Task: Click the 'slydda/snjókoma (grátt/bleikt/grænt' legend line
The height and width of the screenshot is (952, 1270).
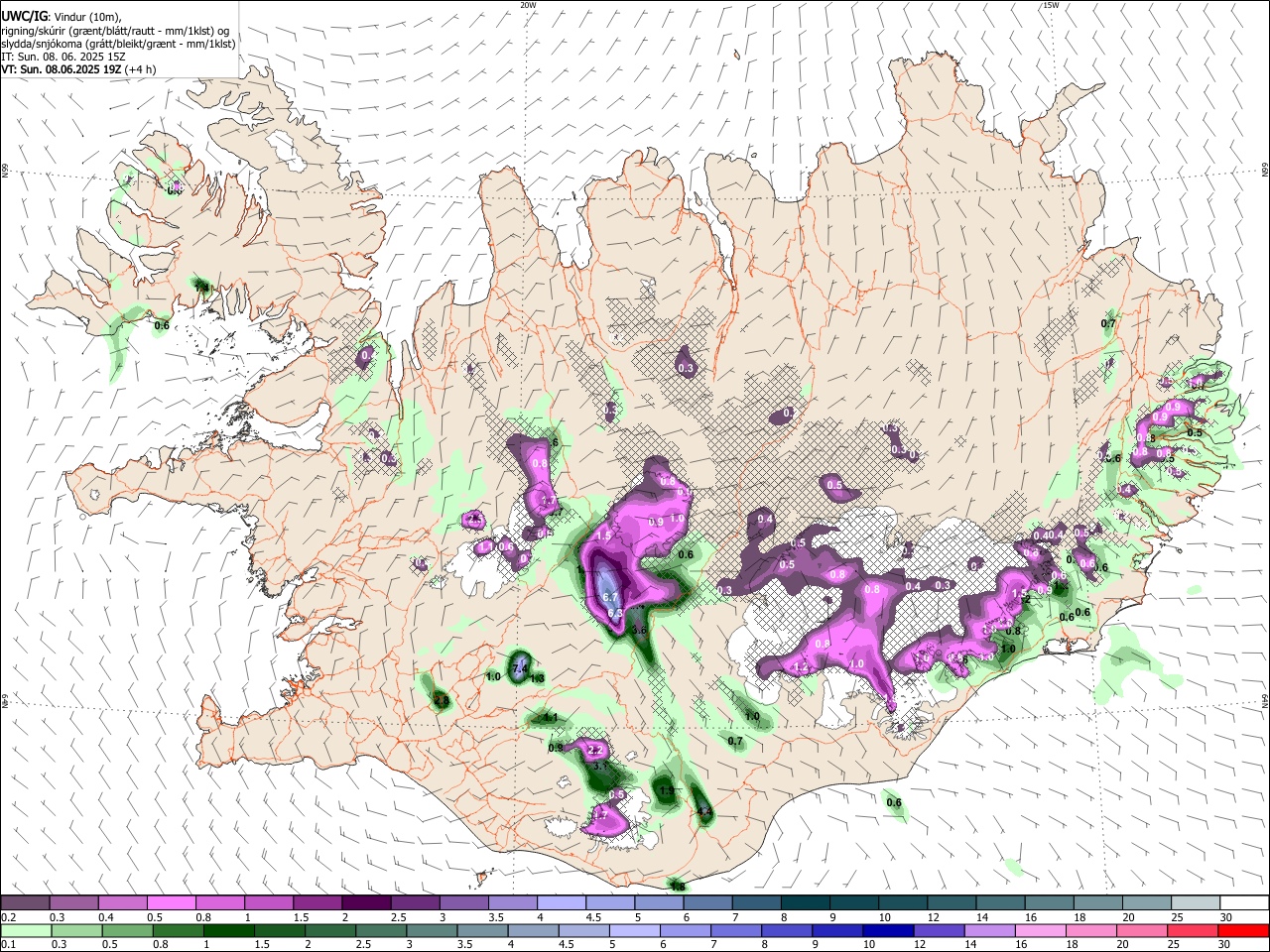Action: pos(118,45)
